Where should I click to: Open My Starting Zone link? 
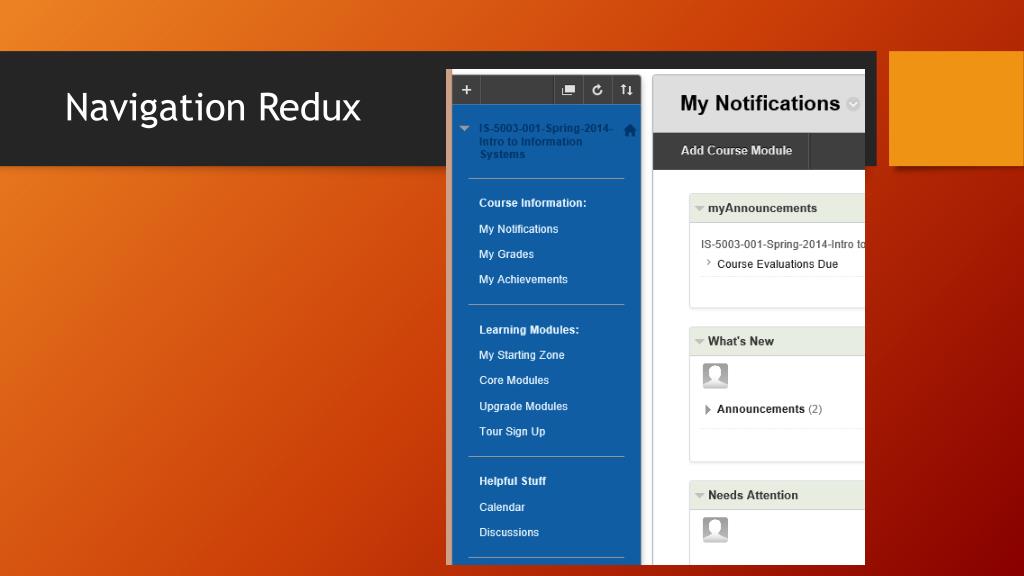[x=522, y=355]
